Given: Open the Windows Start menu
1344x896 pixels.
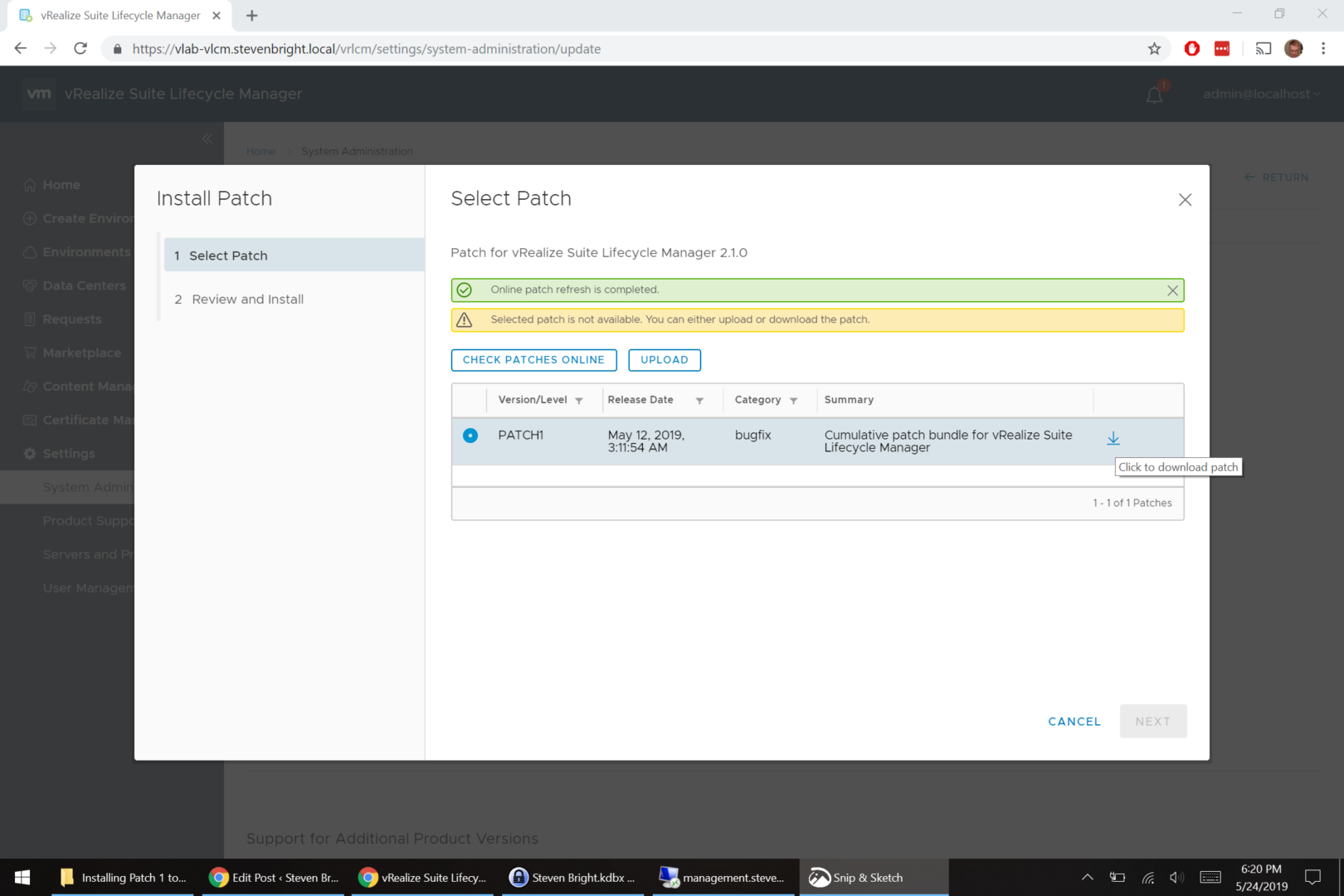Looking at the screenshot, I should (x=22, y=877).
